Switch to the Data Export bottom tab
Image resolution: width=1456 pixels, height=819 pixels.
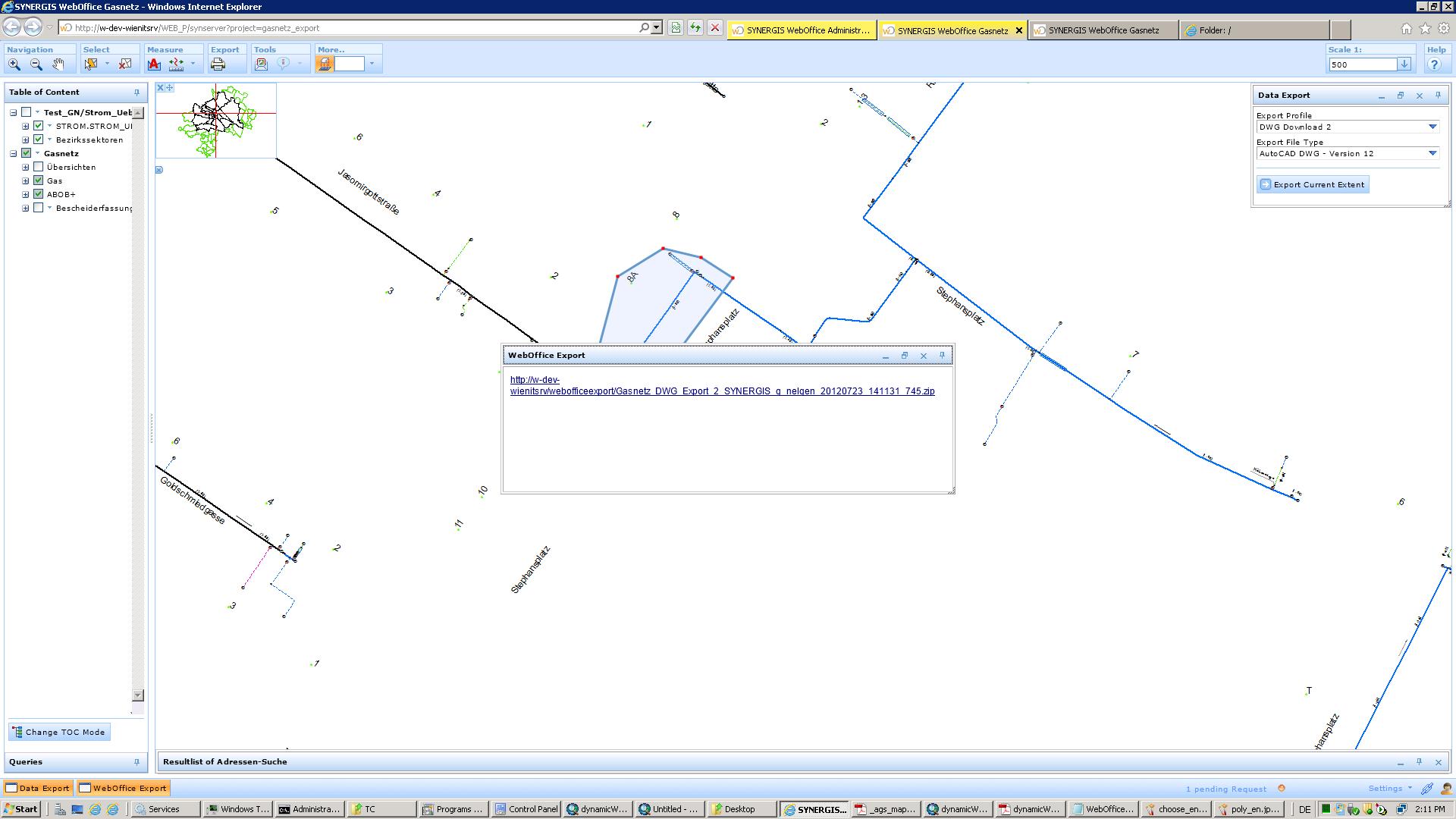(38, 788)
